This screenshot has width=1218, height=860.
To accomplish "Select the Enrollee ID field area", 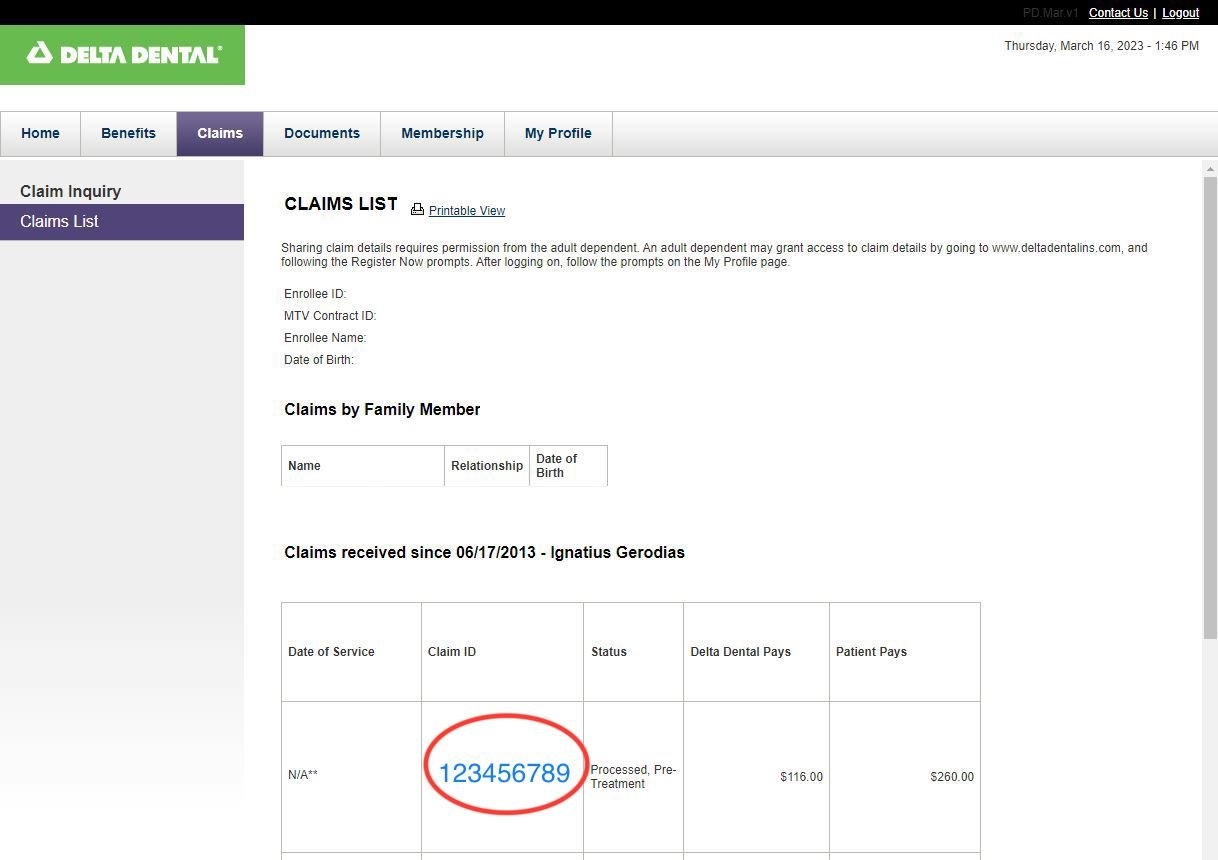I will pos(314,293).
